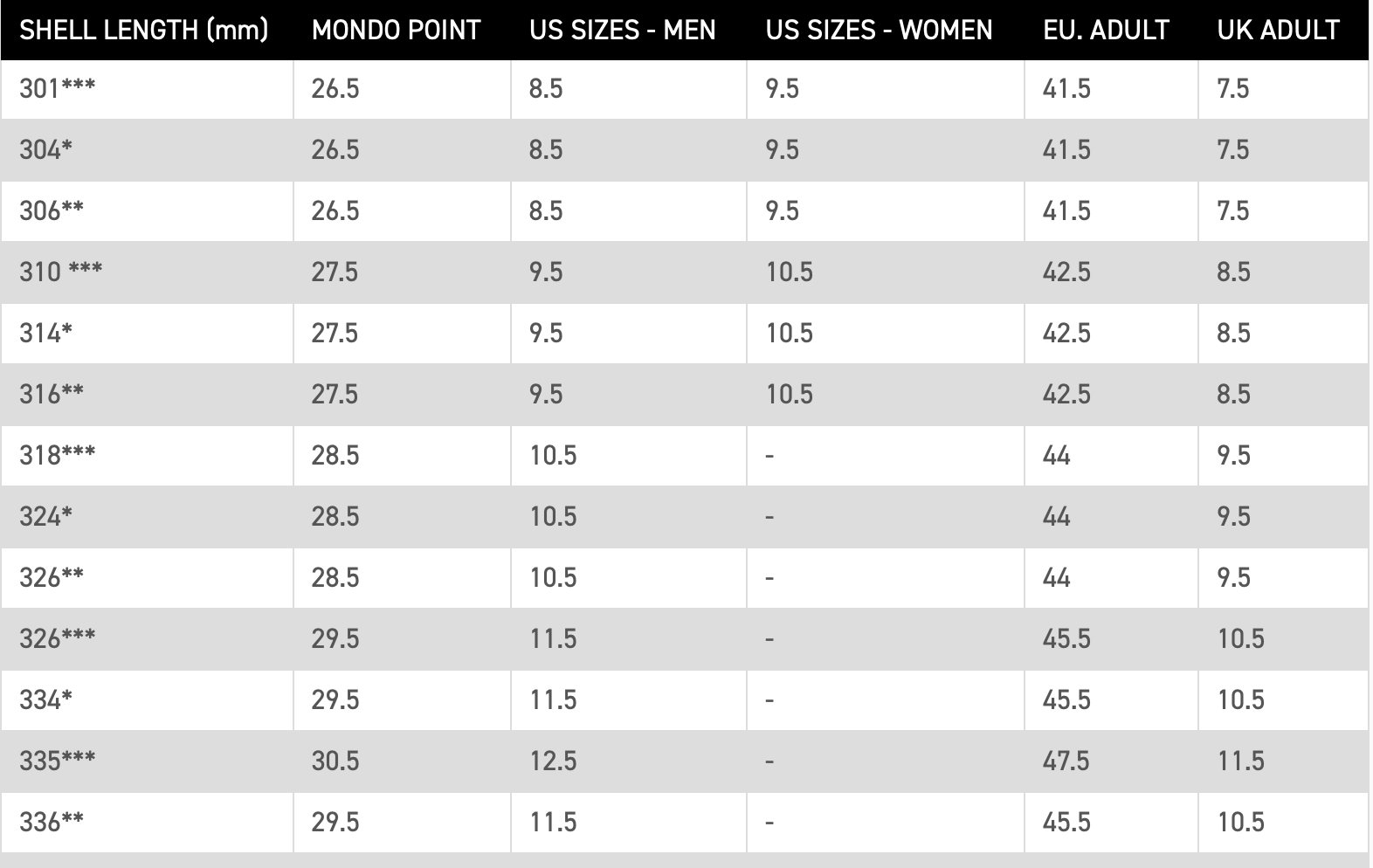Select the 318*** shell length cell
This screenshot has width=1373, height=868.
pos(147,456)
